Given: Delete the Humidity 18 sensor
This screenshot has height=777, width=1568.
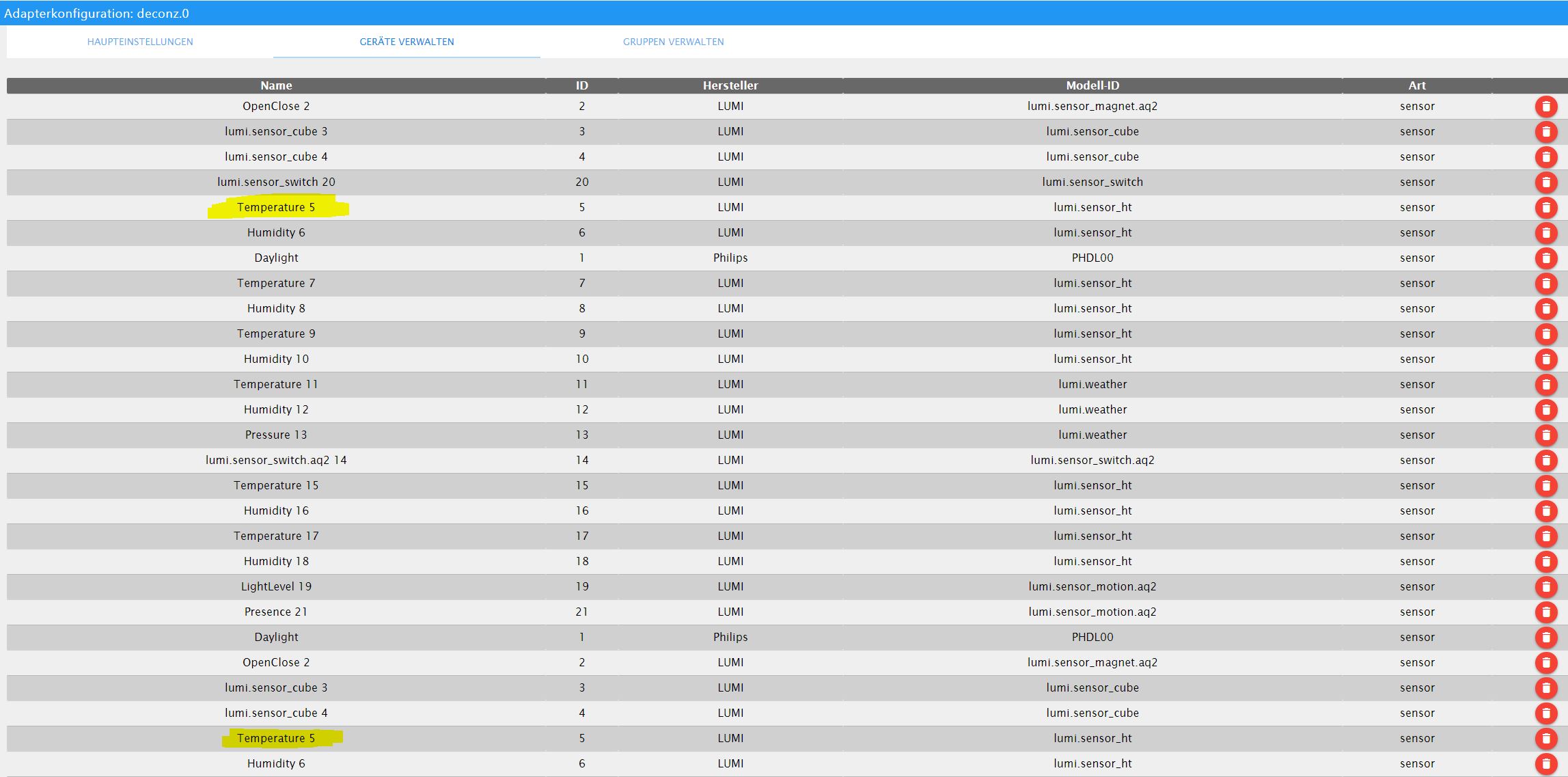Looking at the screenshot, I should (x=1545, y=562).
